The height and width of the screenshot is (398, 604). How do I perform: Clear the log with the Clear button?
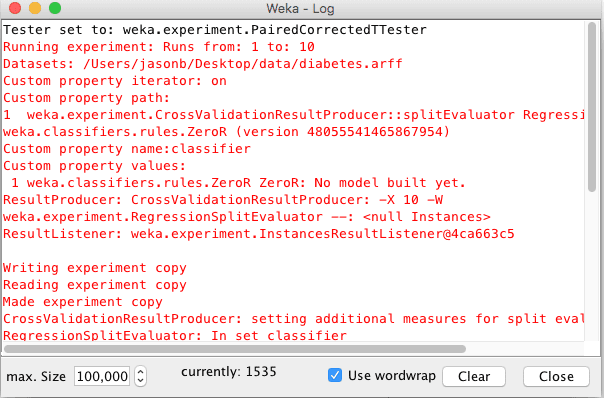[474, 376]
